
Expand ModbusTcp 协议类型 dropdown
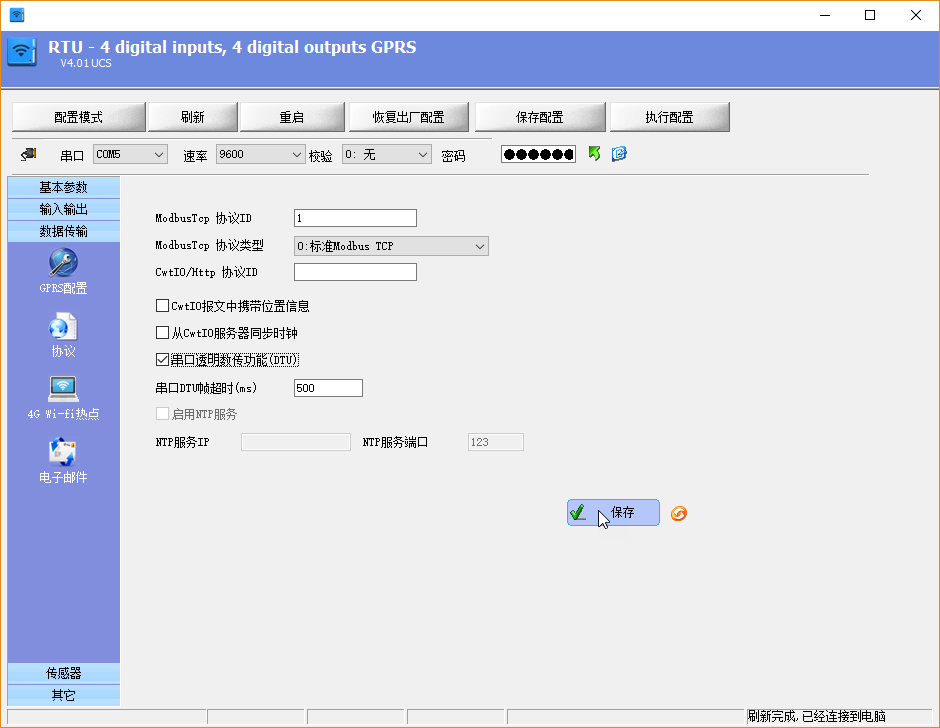click(391, 246)
